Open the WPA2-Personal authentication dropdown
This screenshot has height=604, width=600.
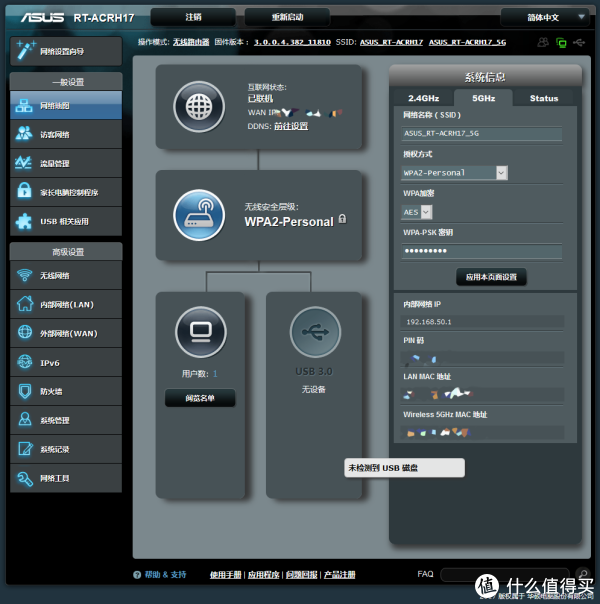(454, 173)
